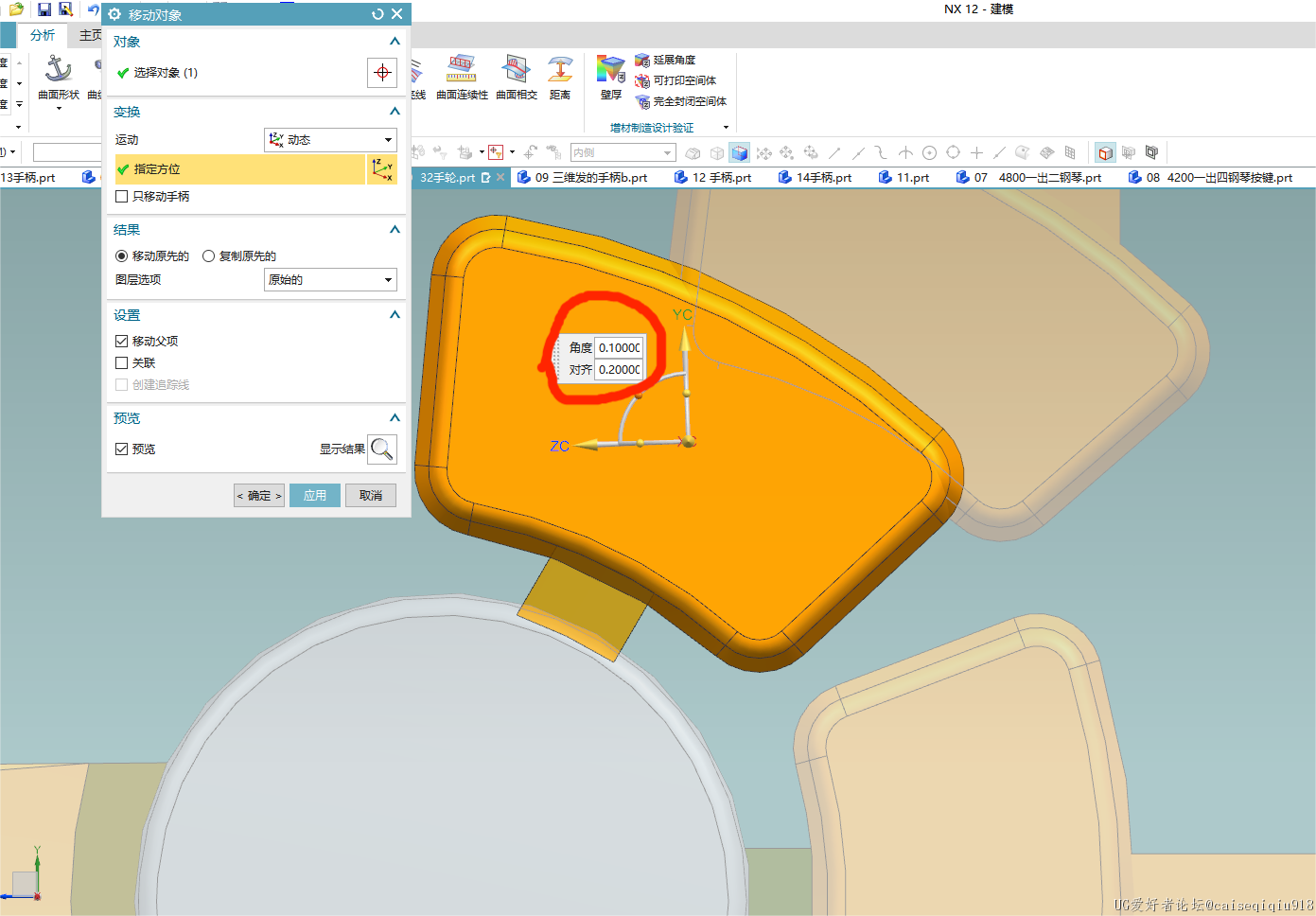Screen dimensions: 1316x916
Task: Uncheck the 移动父项 checkbox
Action: (121, 342)
